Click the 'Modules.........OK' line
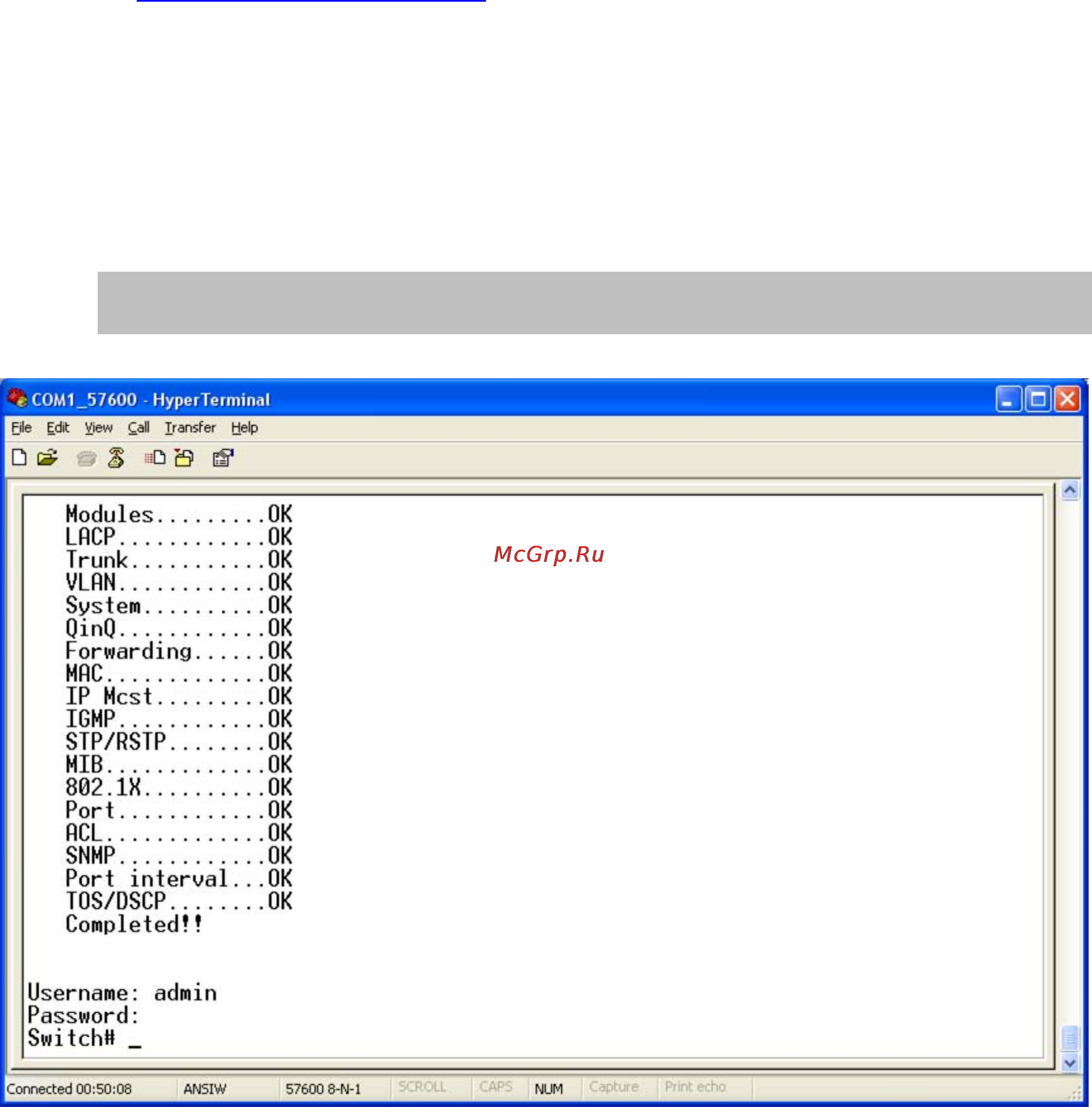 [179, 514]
